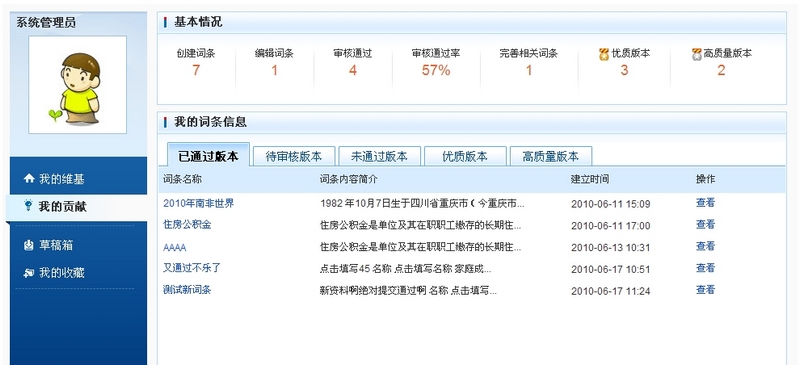This screenshot has height=365, width=800.
Task: Switch to the 未通过版本 tab
Action: [380, 156]
